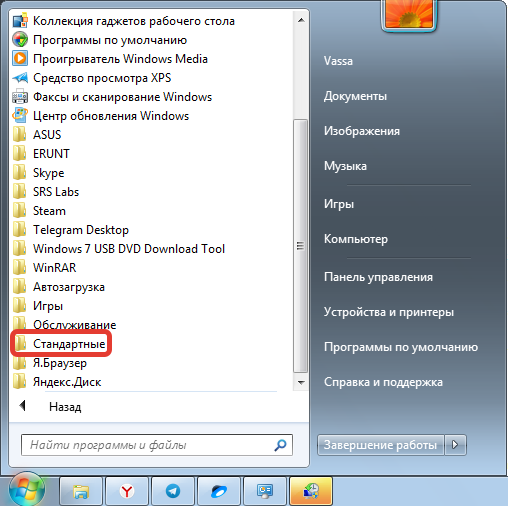Click the Завершение работы button
This screenshot has height=506, width=508.
coord(380,445)
